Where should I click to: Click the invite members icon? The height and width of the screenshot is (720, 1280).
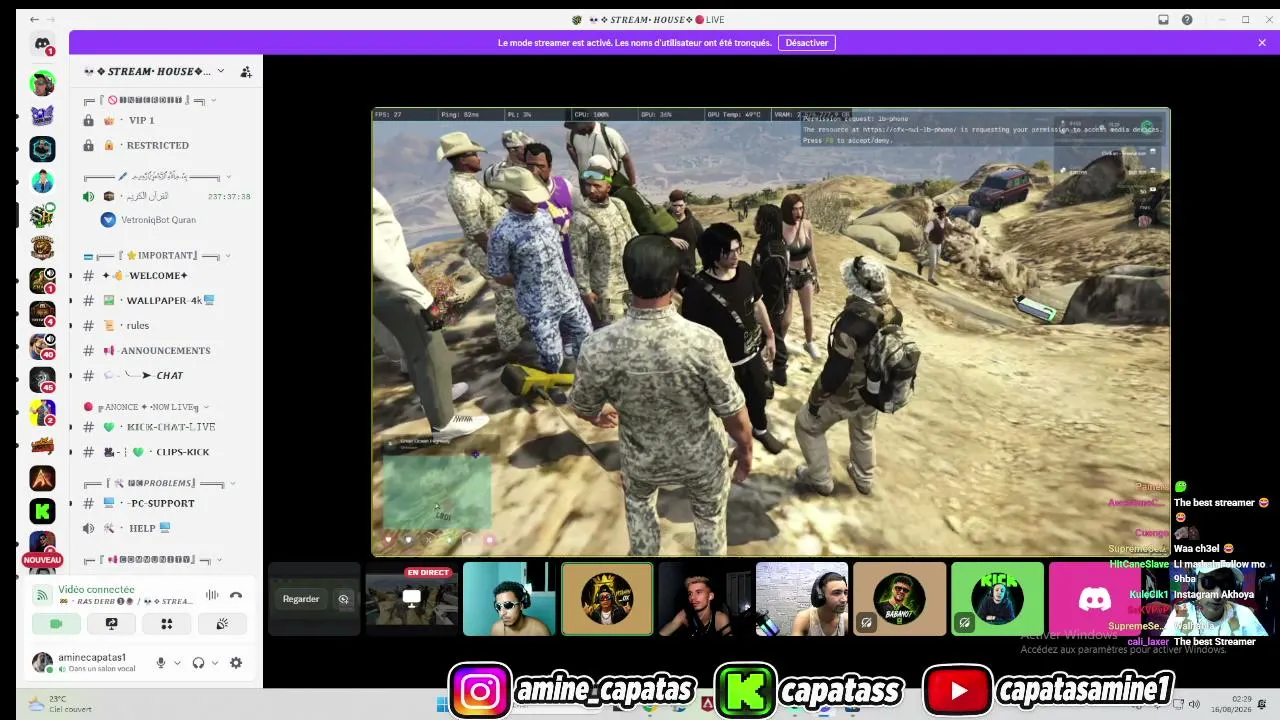tap(246, 72)
